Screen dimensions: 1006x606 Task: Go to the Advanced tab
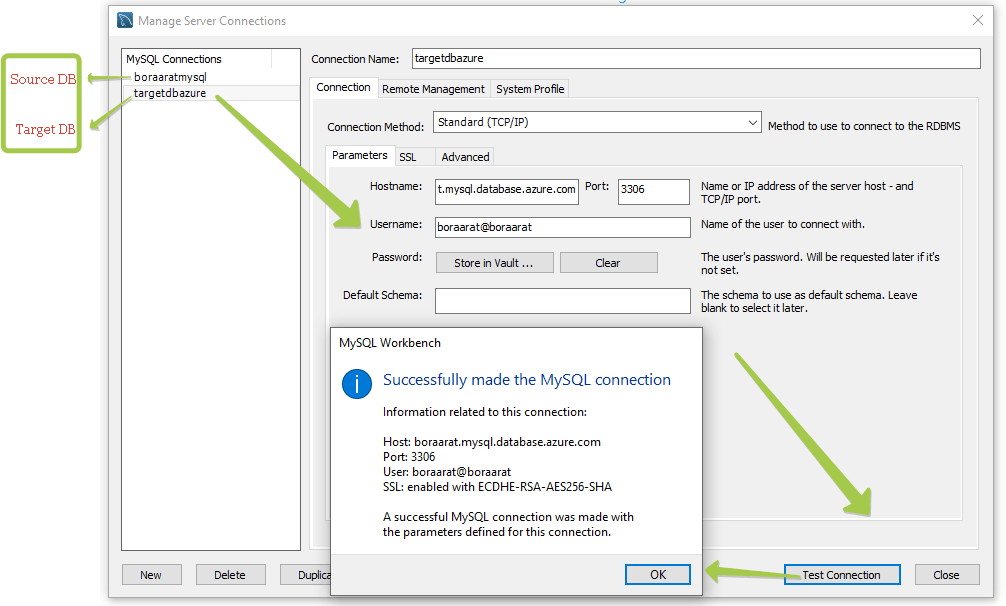pyautogui.click(x=465, y=157)
